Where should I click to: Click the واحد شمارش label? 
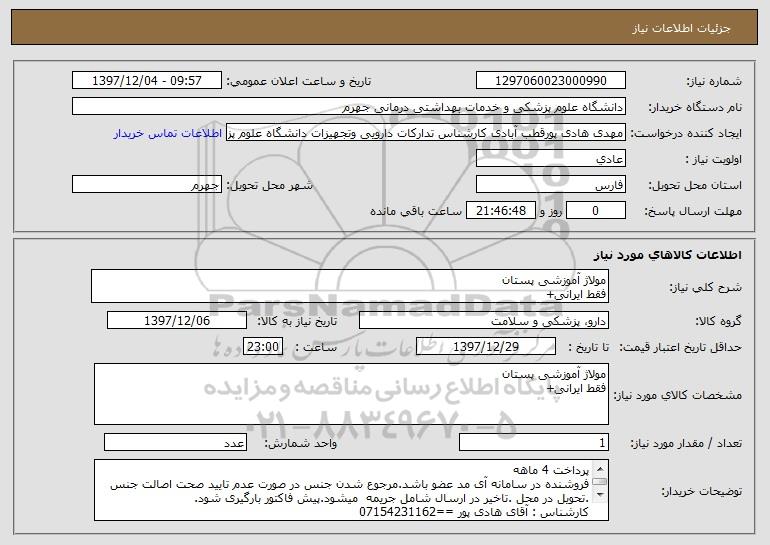301,443
